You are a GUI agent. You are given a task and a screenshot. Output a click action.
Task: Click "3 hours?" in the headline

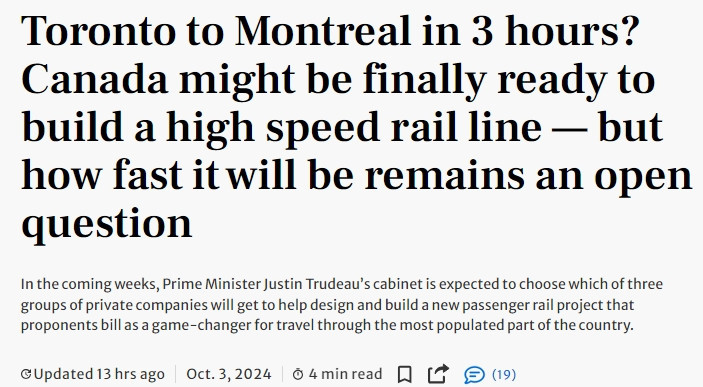[554, 31]
